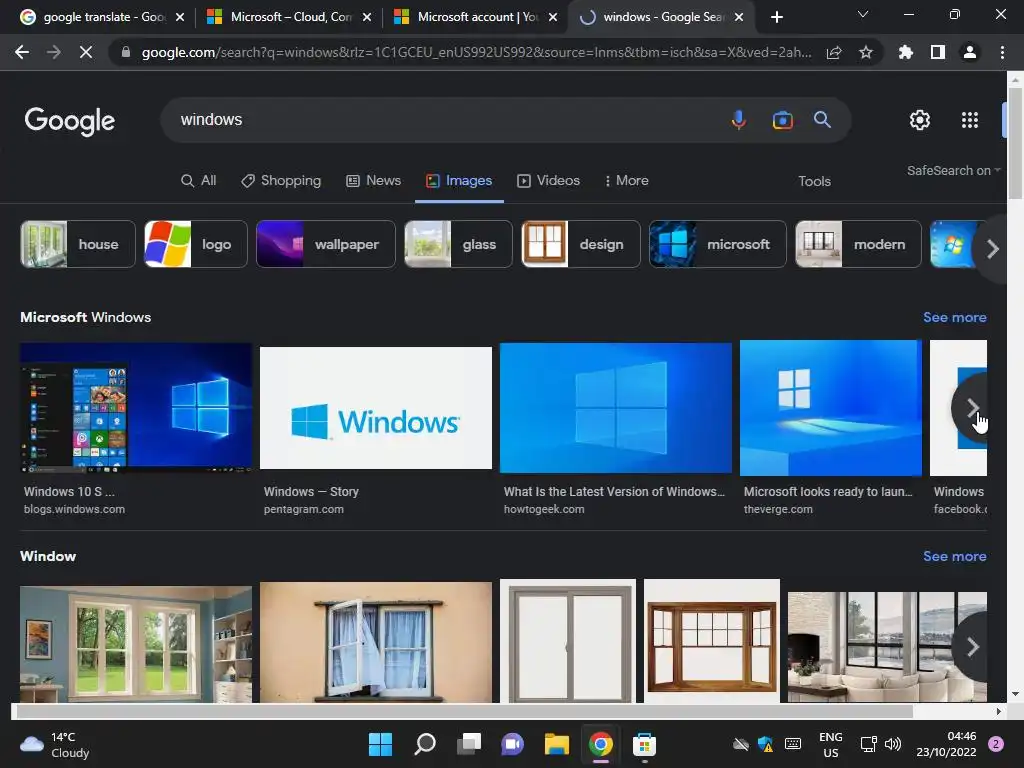Open taskbar Search
The width and height of the screenshot is (1024, 768).
tap(424, 744)
